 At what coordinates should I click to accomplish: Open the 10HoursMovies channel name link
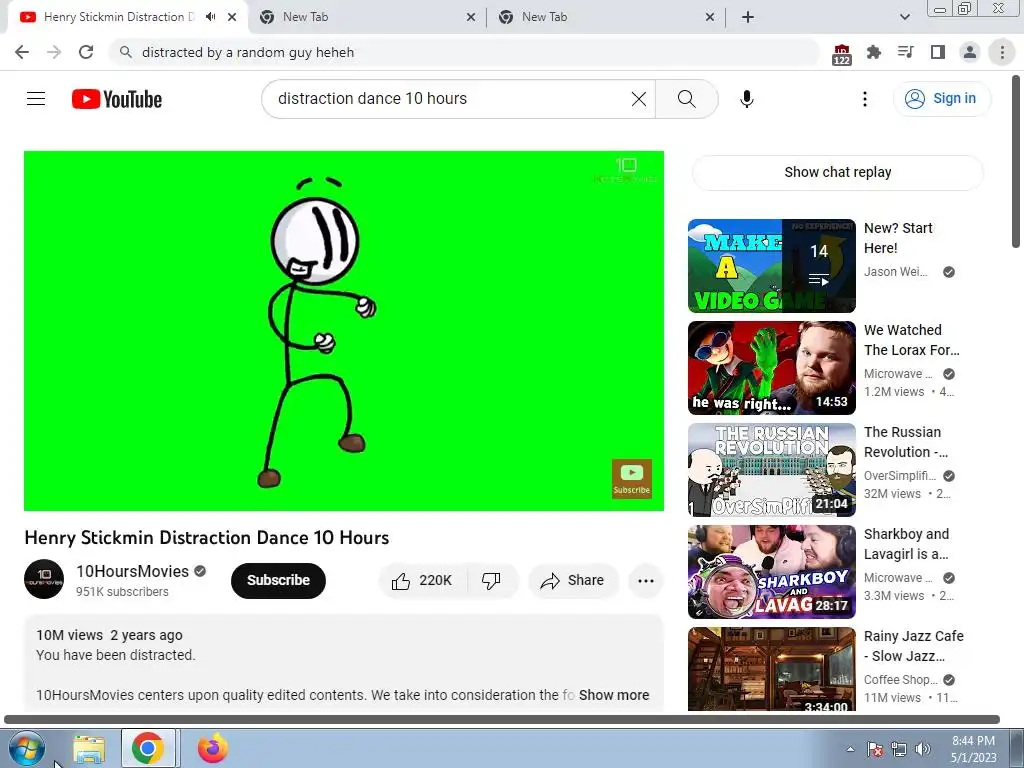132,571
